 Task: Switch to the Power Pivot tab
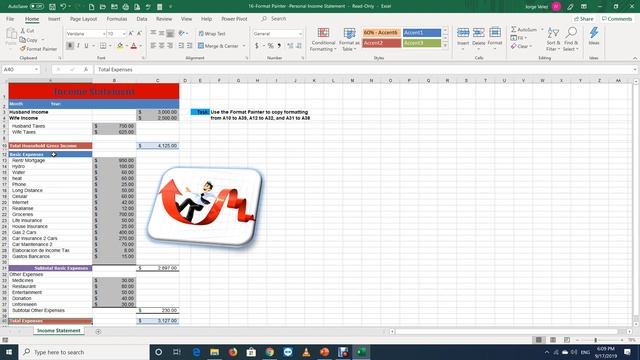234,19
